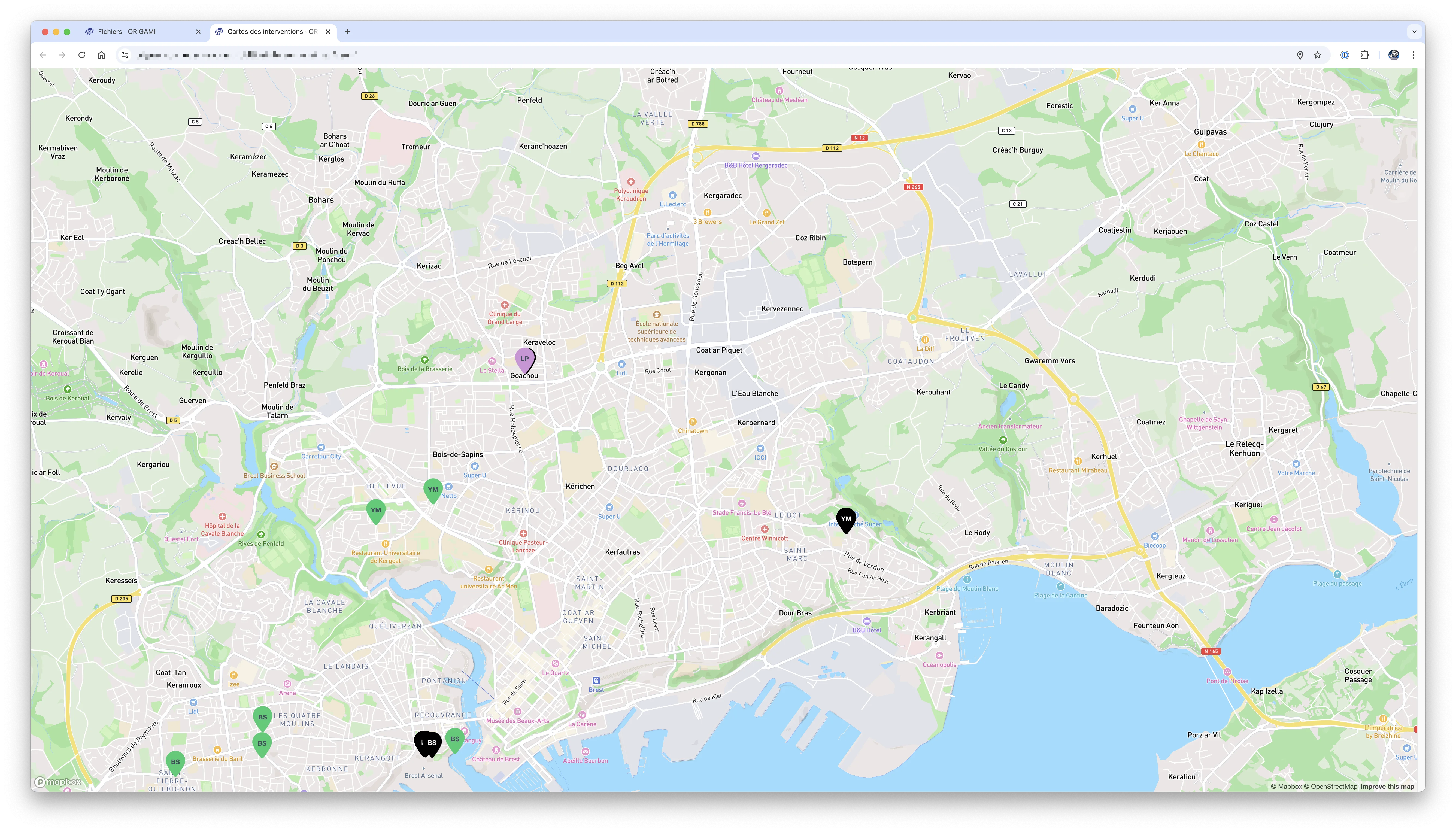Click the Kergaradec label
The height and width of the screenshot is (832, 1456).
722,196
